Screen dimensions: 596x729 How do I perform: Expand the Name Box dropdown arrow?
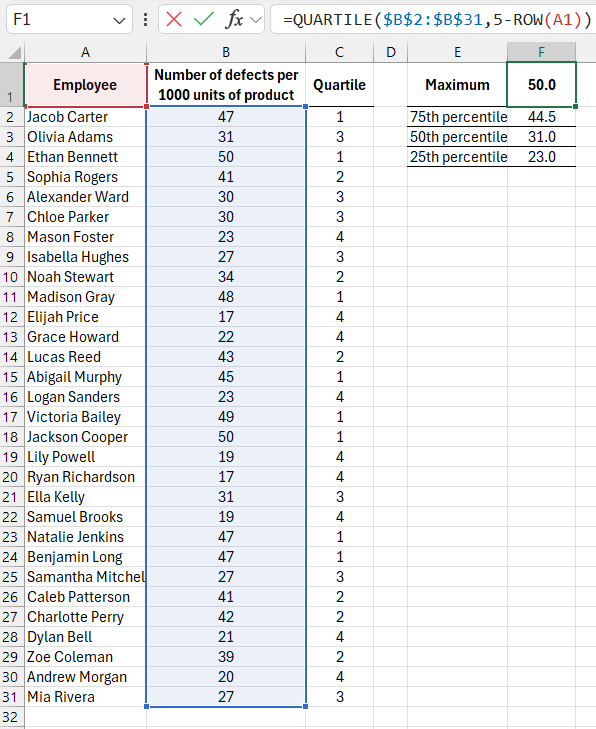click(x=119, y=20)
